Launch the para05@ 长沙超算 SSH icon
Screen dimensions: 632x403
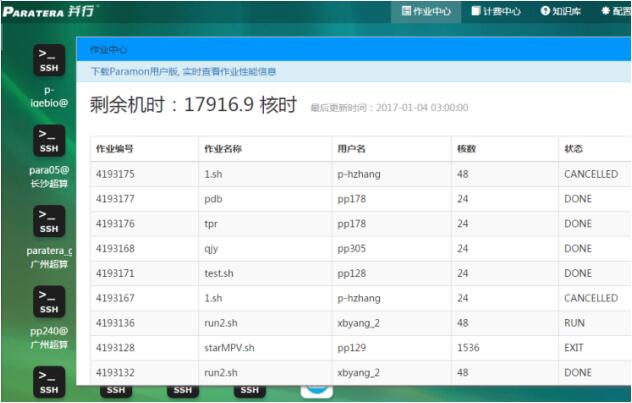[x=49, y=140]
